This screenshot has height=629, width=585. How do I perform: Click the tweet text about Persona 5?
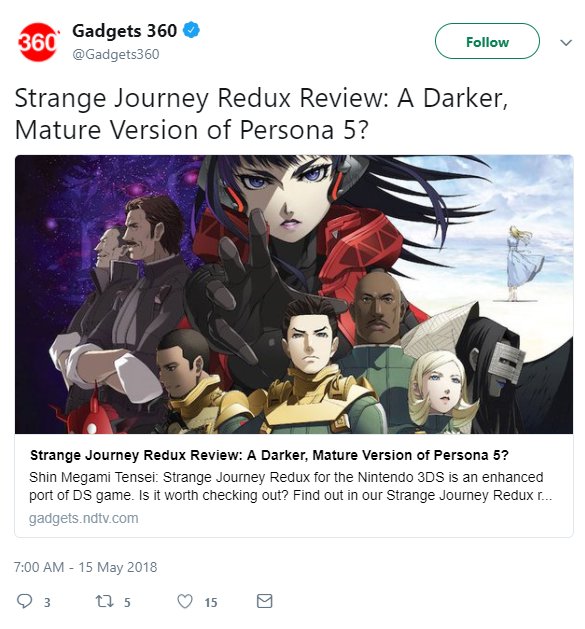(261, 114)
